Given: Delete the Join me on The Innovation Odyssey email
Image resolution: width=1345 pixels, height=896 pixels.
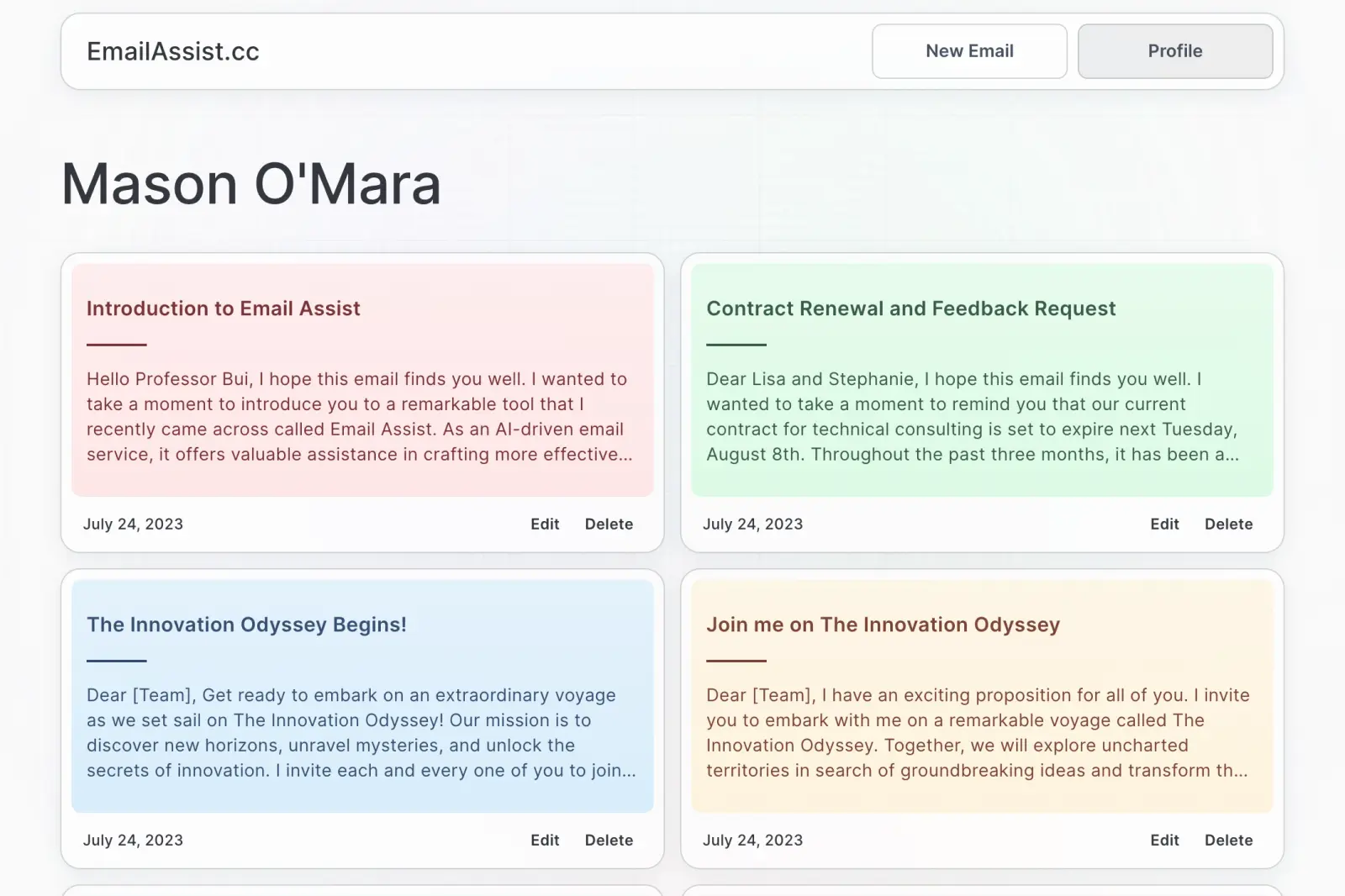Looking at the screenshot, I should [x=1228, y=840].
